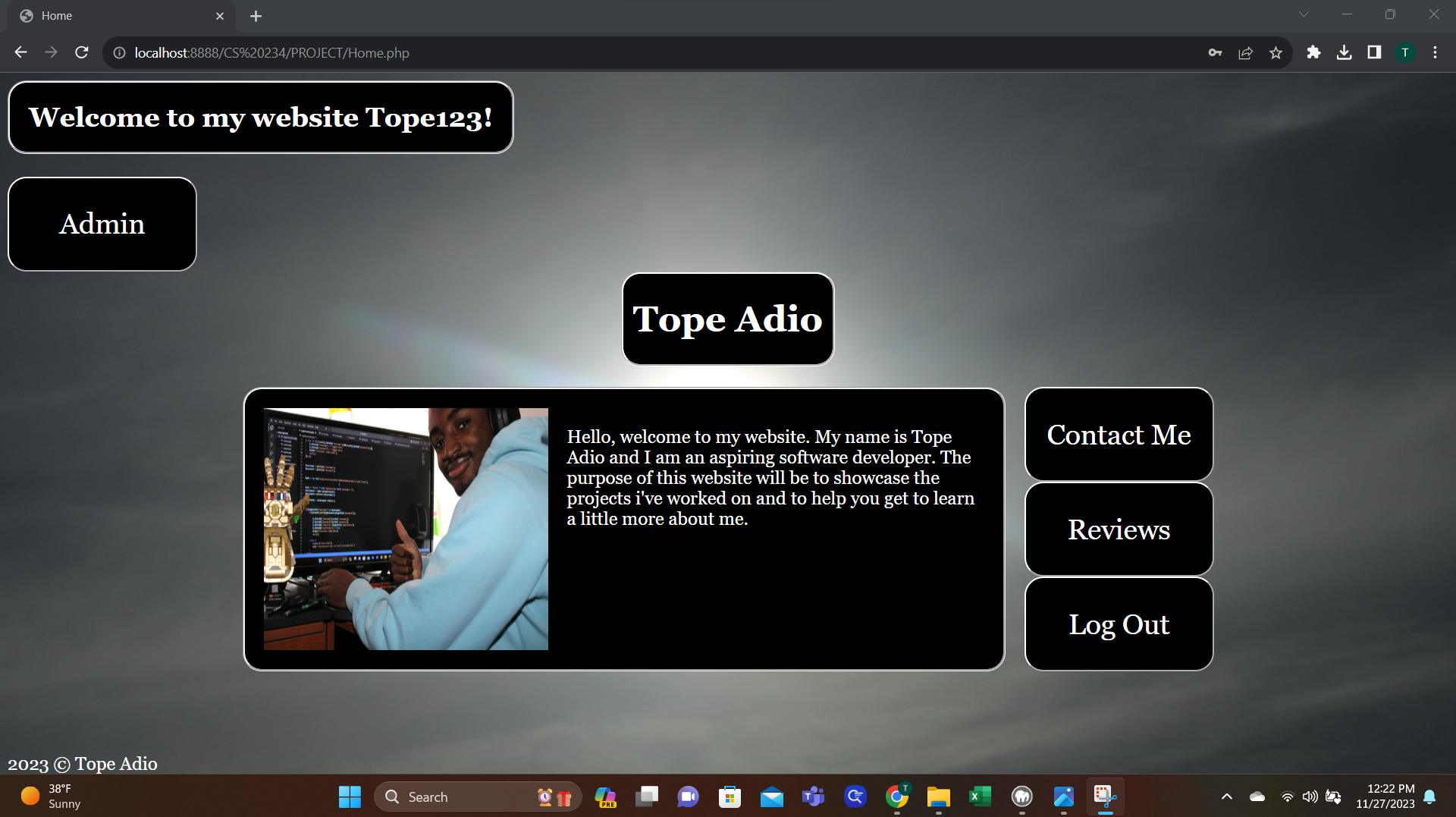Click the welcome Tope123 heading
1456x817 pixels.
tap(261, 118)
